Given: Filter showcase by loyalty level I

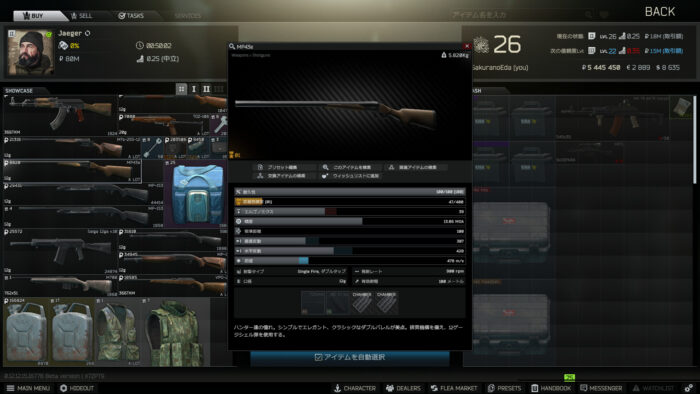Looking at the screenshot, I should 194,89.
